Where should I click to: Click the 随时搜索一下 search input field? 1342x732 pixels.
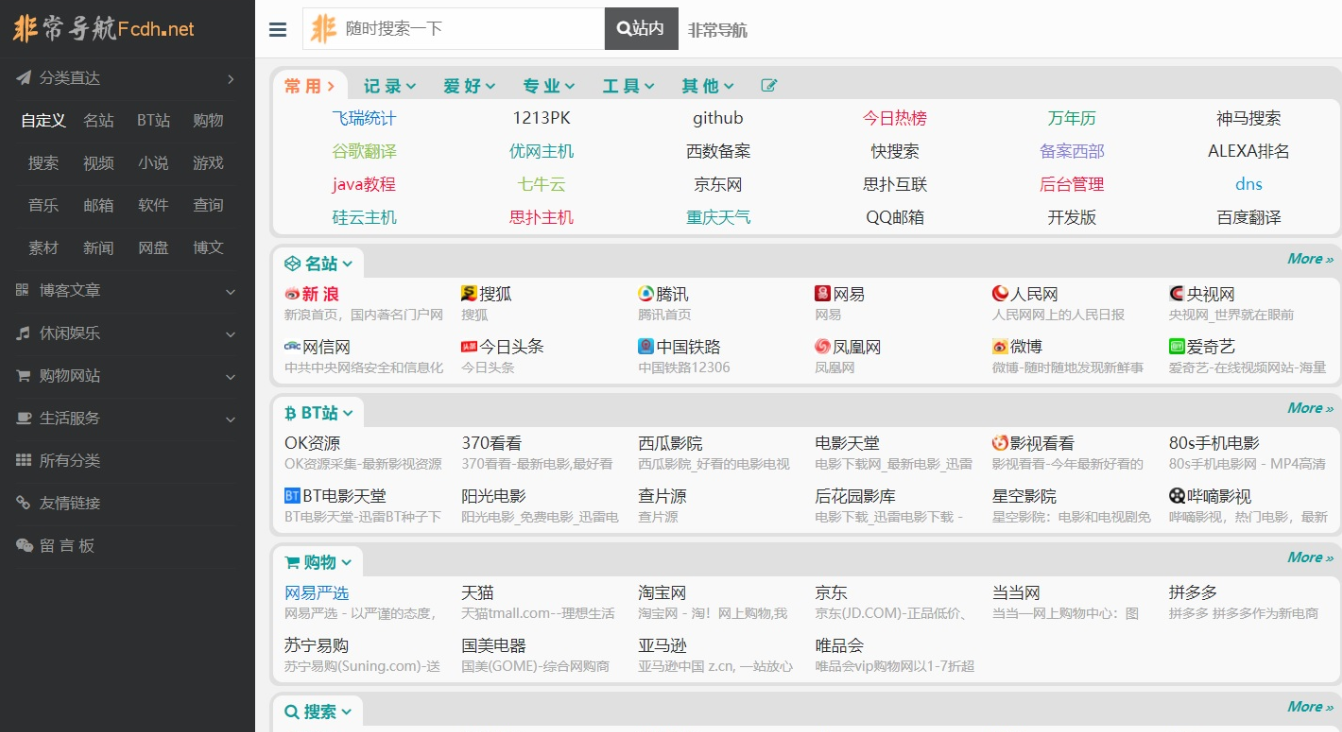point(454,29)
